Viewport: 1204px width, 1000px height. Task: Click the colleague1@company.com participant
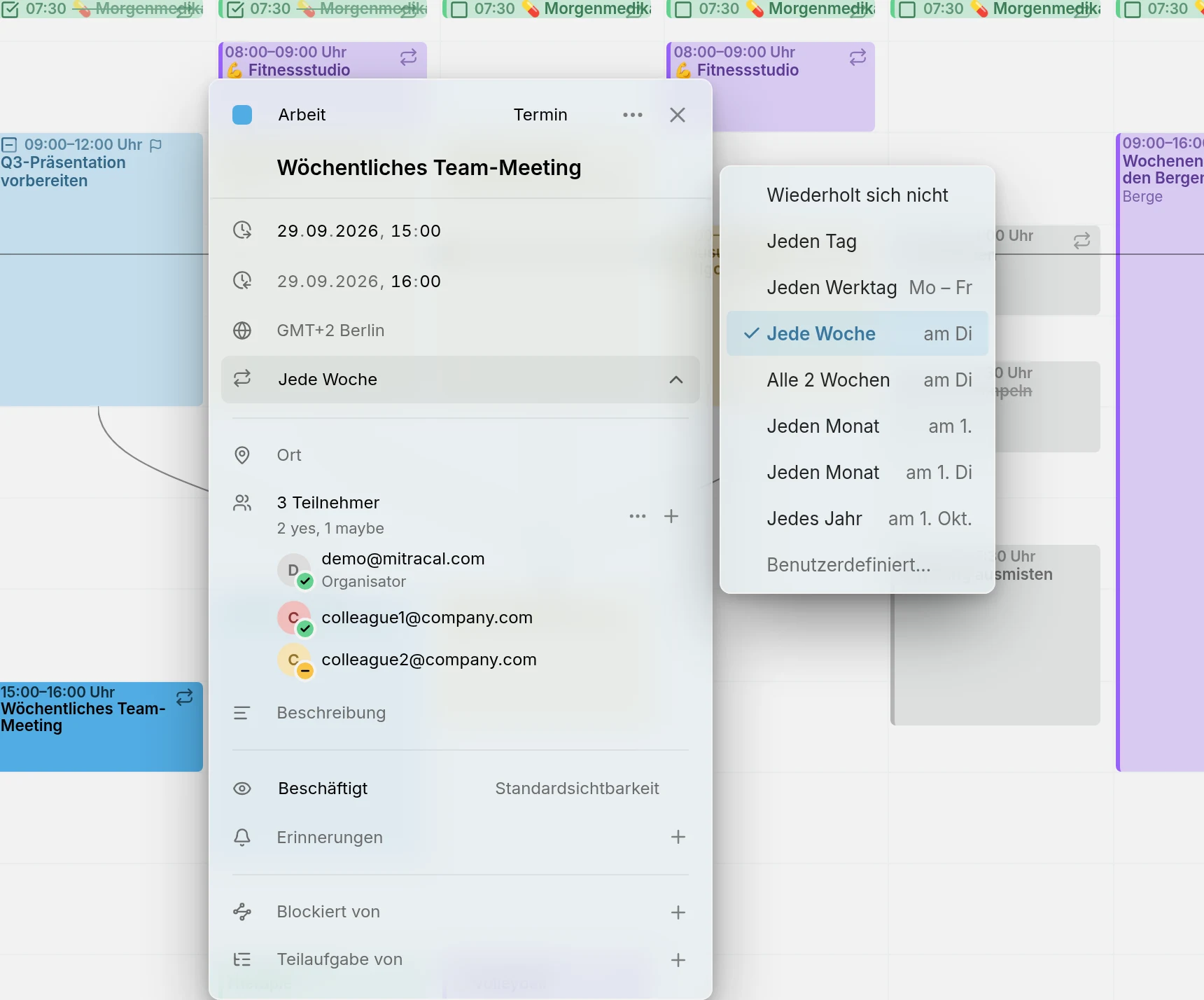click(427, 618)
